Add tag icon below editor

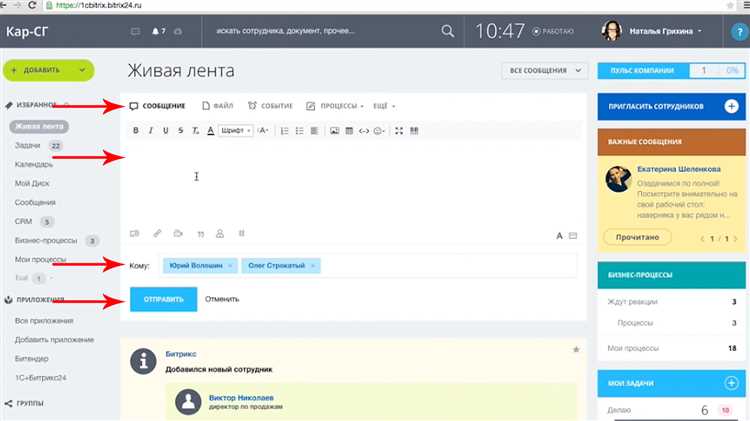point(242,233)
